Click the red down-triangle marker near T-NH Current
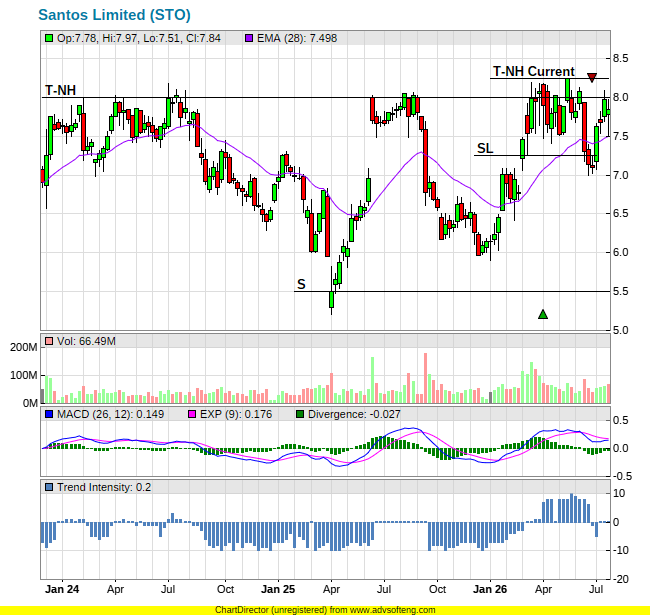This screenshot has width=650, height=615. click(x=592, y=77)
